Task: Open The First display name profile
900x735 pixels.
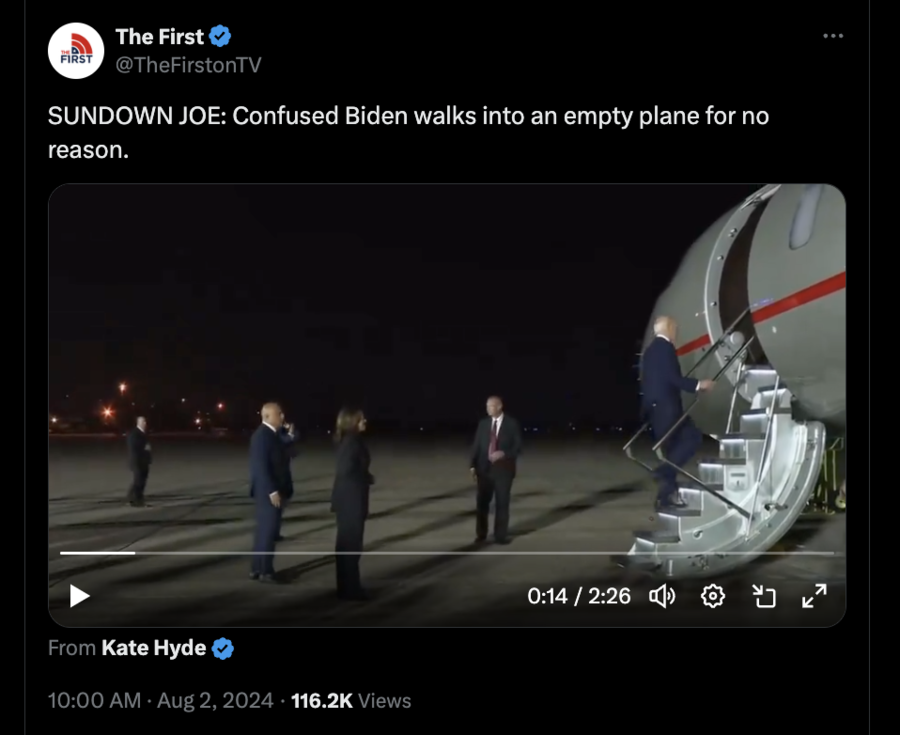Action: click(160, 37)
